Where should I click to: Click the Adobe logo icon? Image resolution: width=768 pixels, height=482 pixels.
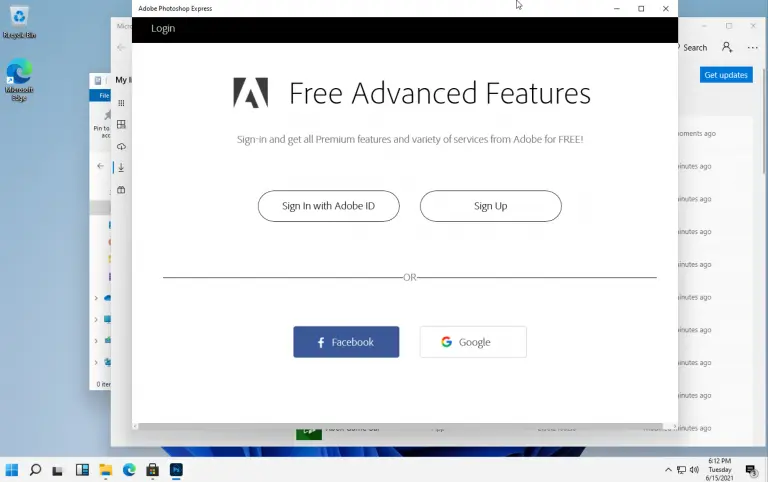coord(250,93)
